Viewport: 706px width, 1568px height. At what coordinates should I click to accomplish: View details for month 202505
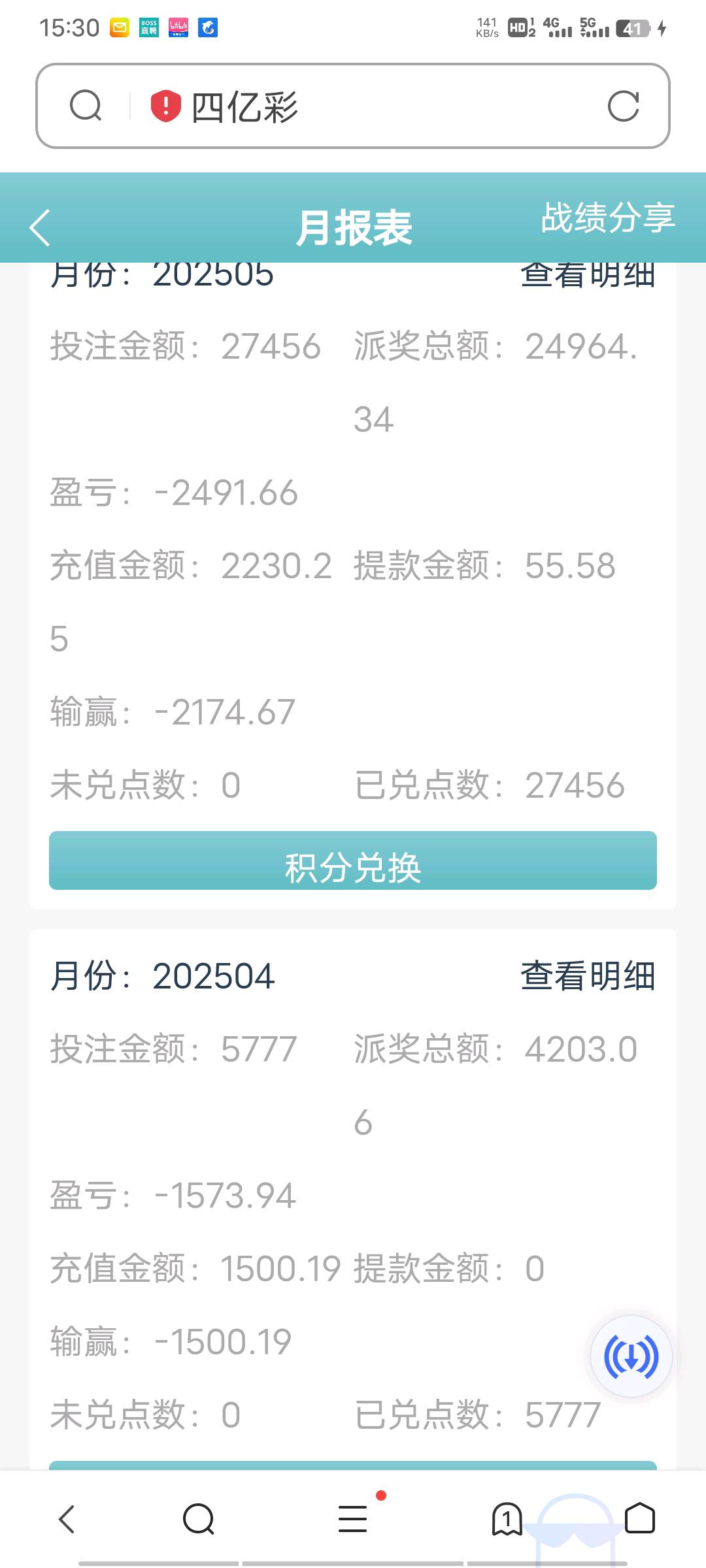coord(588,276)
